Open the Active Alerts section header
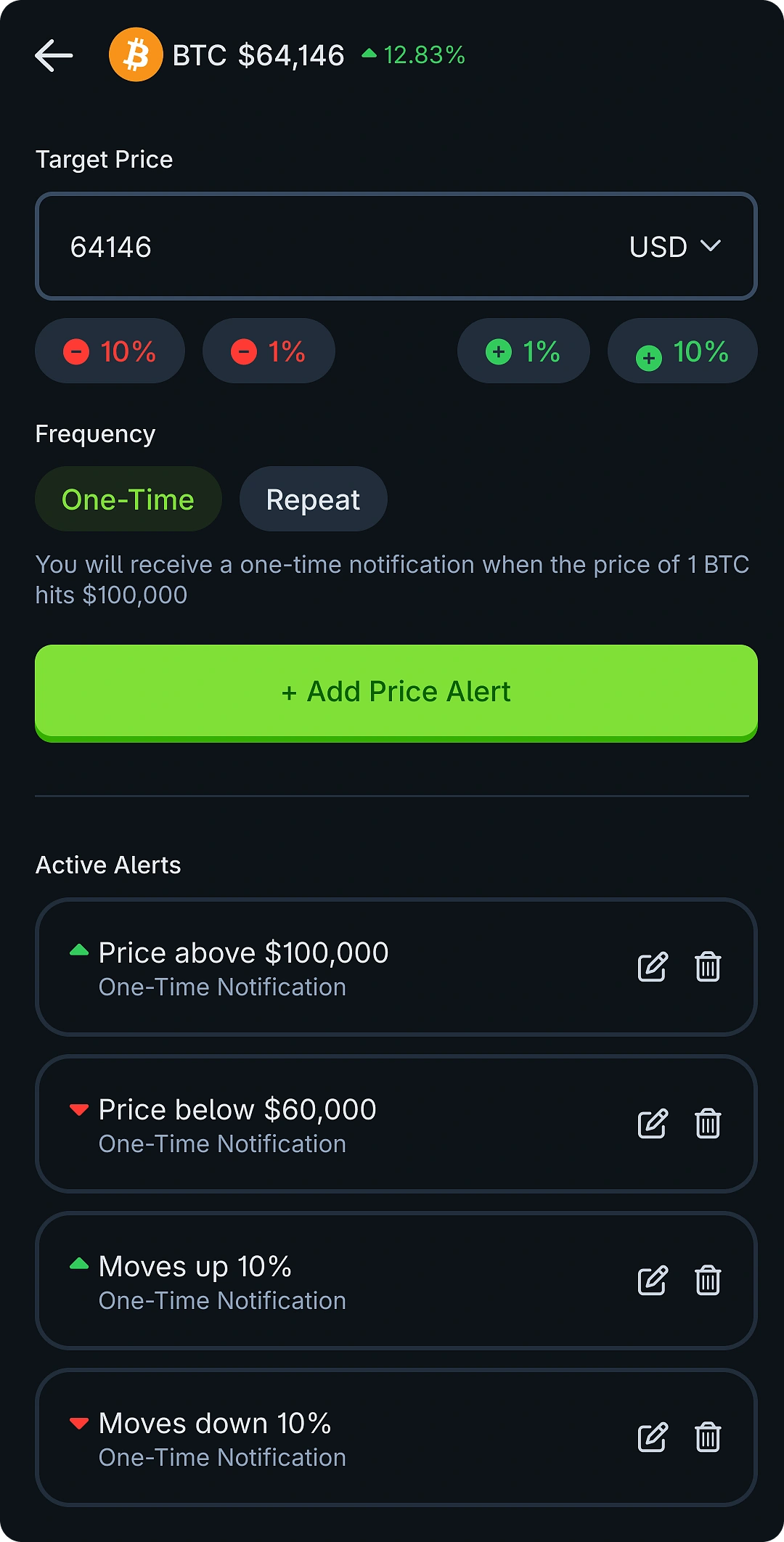 click(108, 865)
